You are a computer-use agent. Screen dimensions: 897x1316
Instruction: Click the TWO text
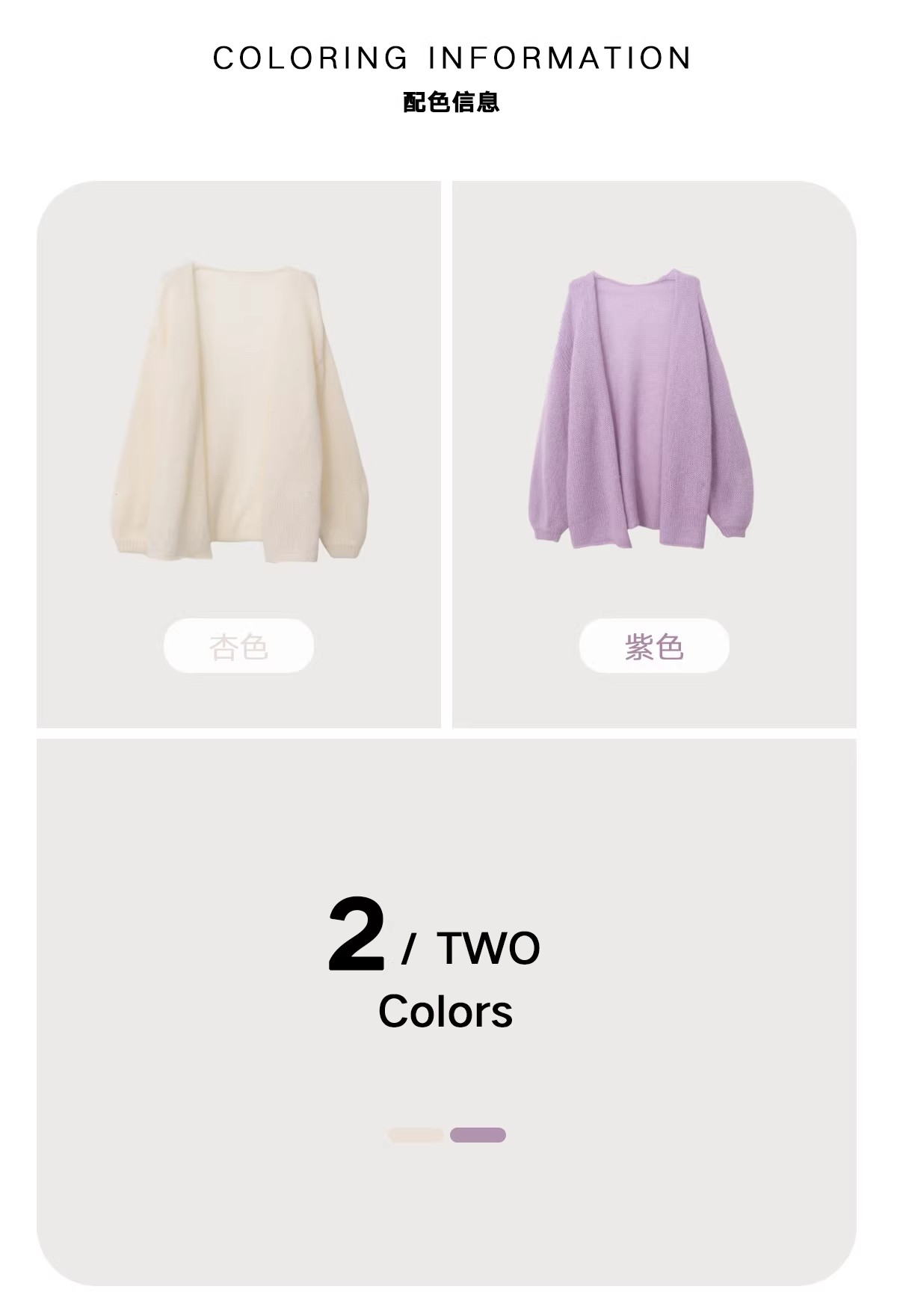pyautogui.click(x=488, y=948)
